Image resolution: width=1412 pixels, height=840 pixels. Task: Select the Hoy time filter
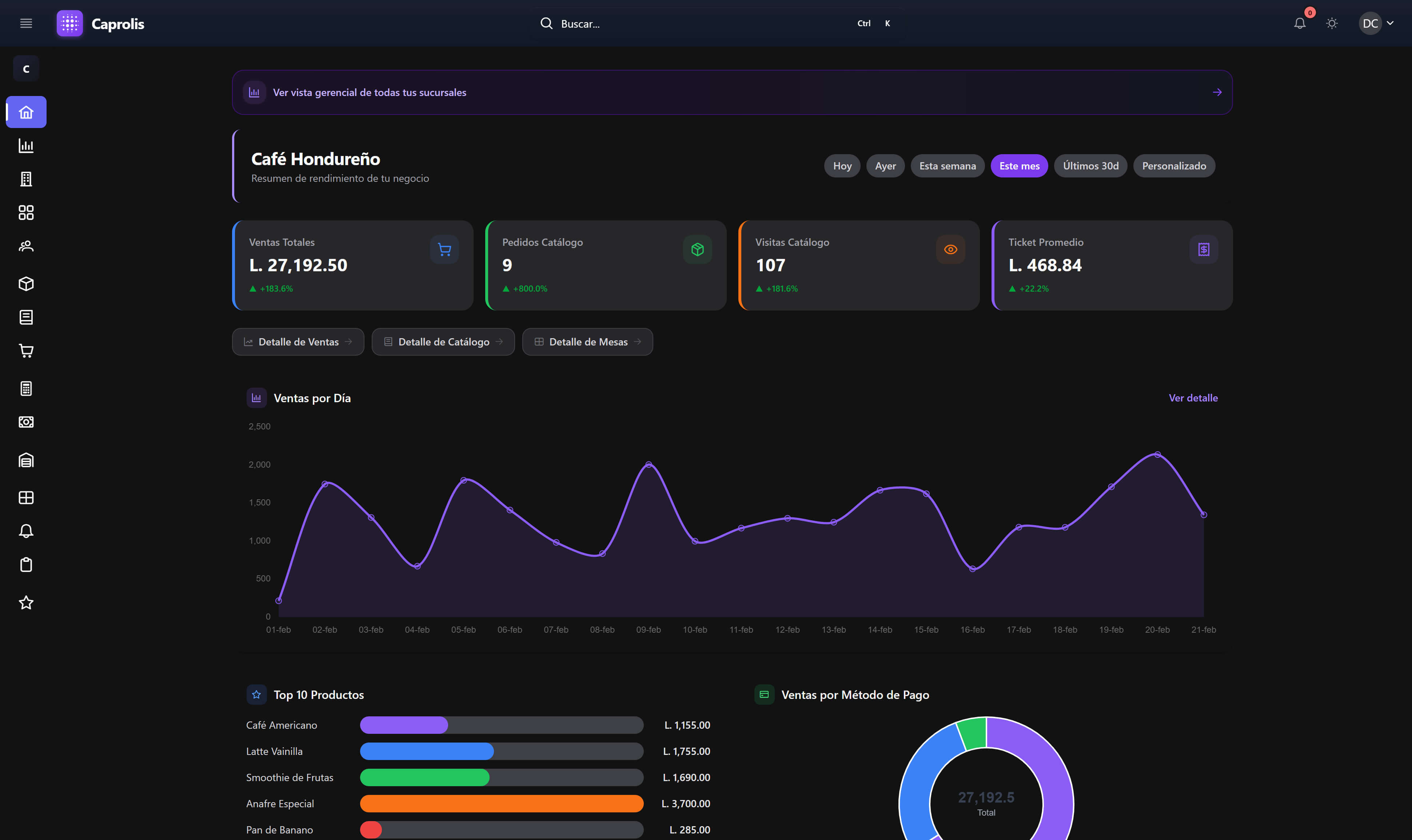(x=842, y=165)
